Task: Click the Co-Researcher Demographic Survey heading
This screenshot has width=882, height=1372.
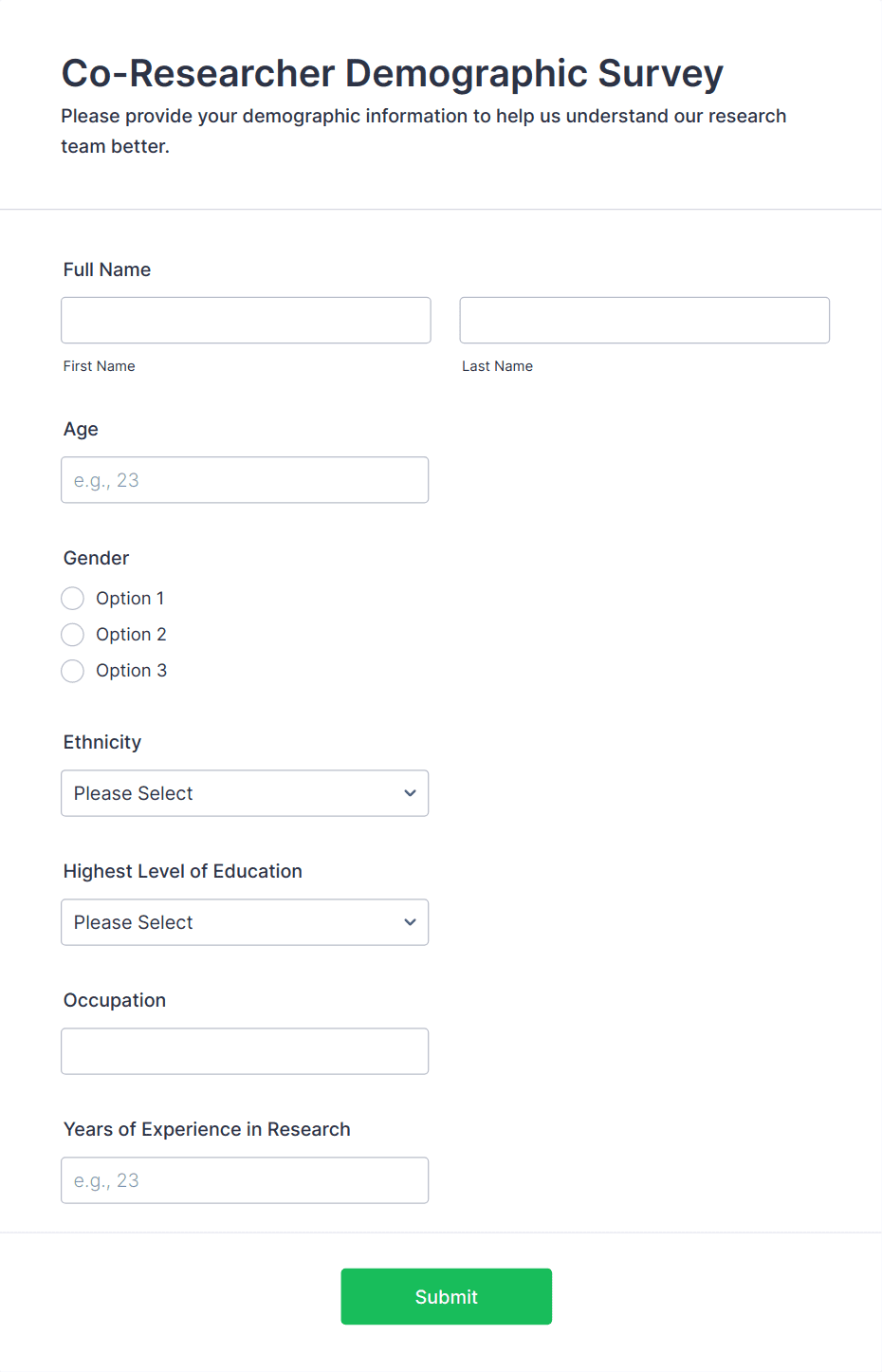Action: [x=392, y=73]
